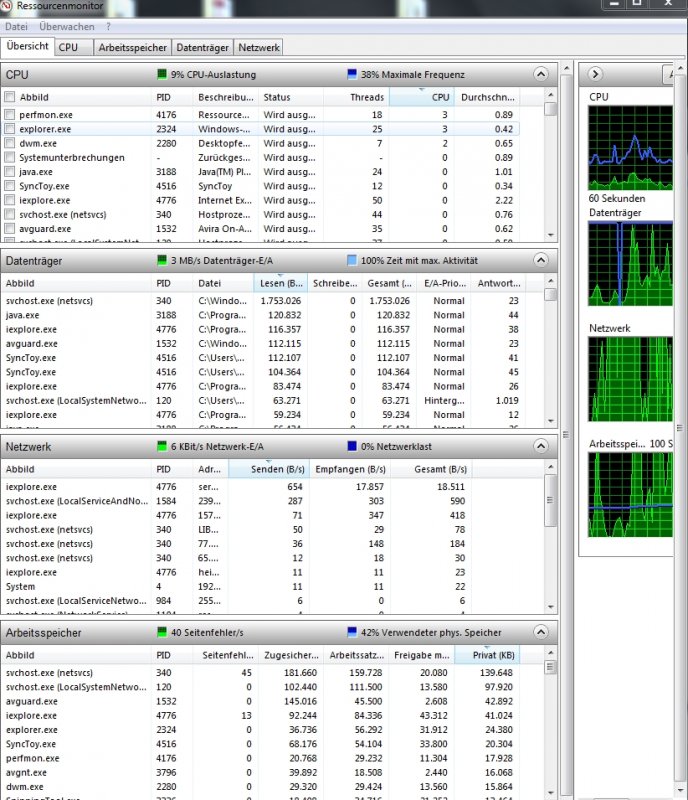
Task: Collapse the CPU section
Action: (541, 75)
